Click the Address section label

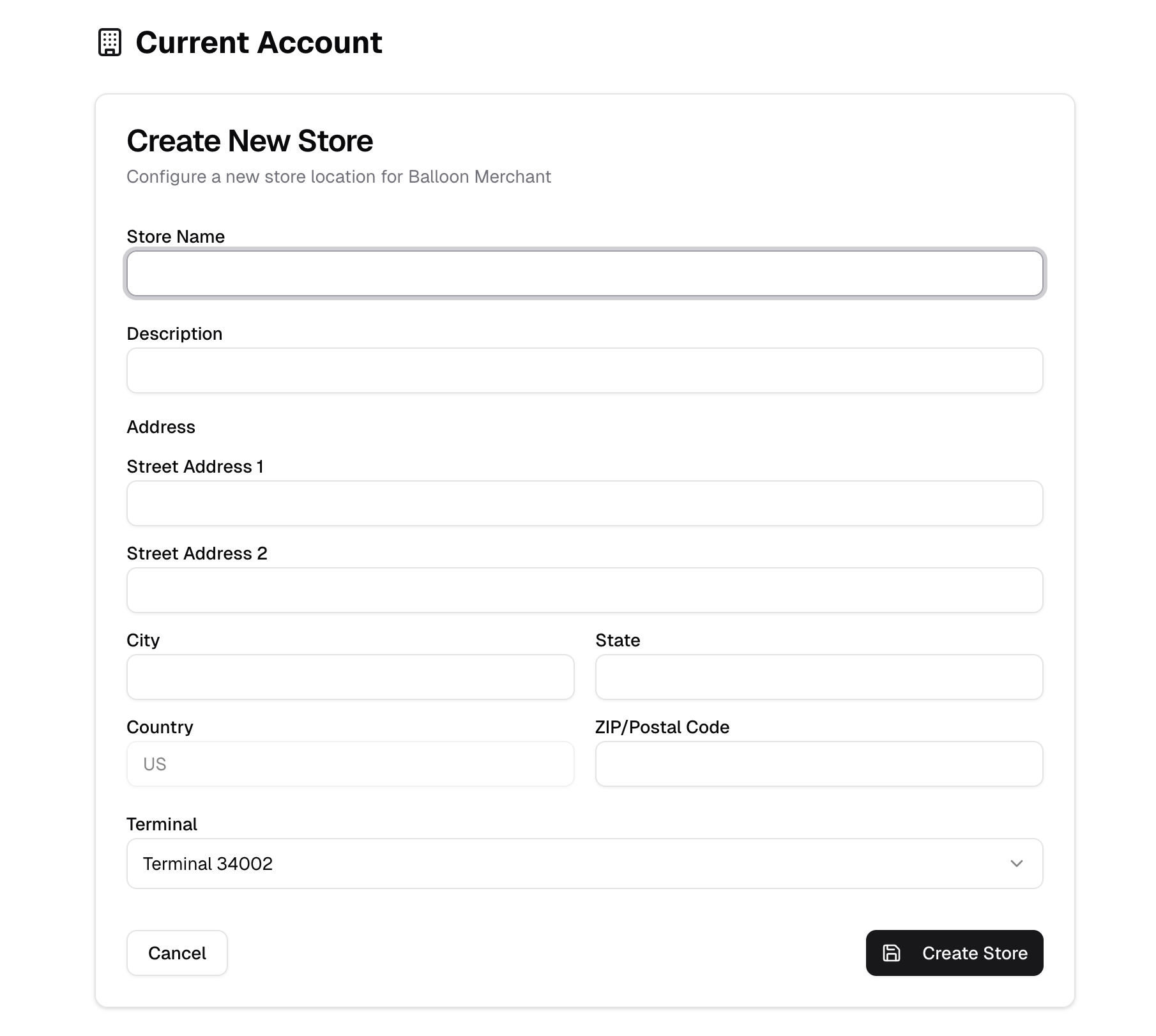[161, 427]
